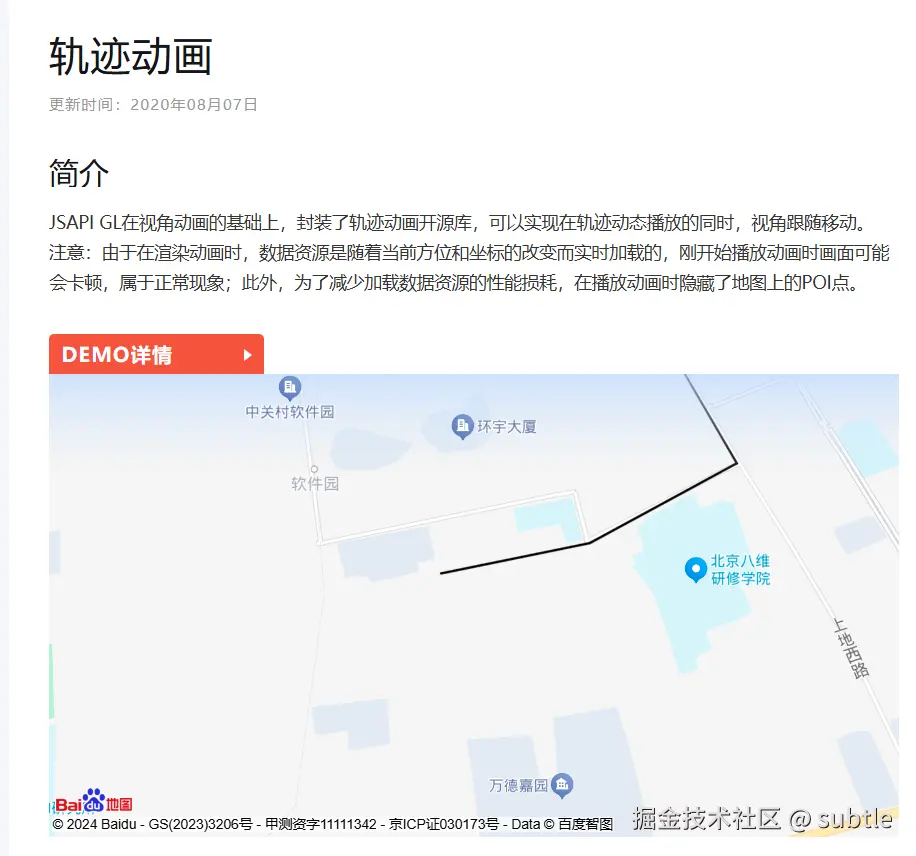Select the 中关村软件园 building marker icon
The image size is (916, 856).
[x=290, y=387]
